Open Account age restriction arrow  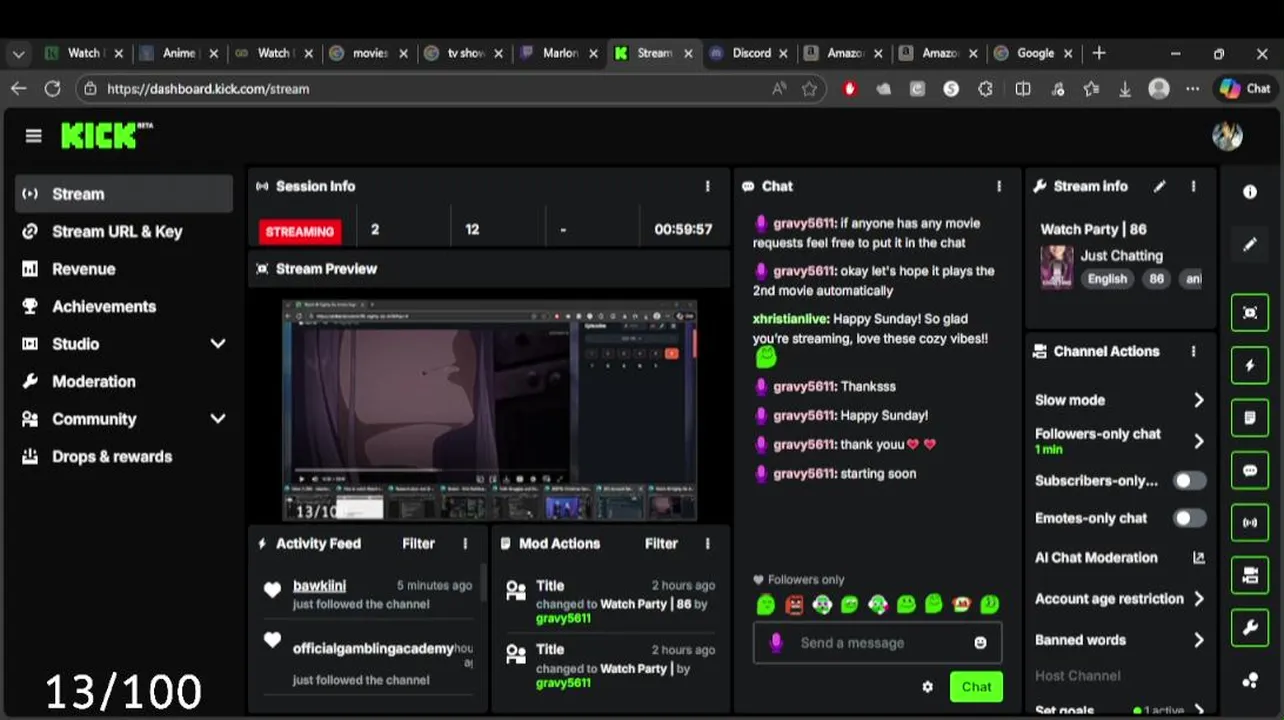point(1198,599)
